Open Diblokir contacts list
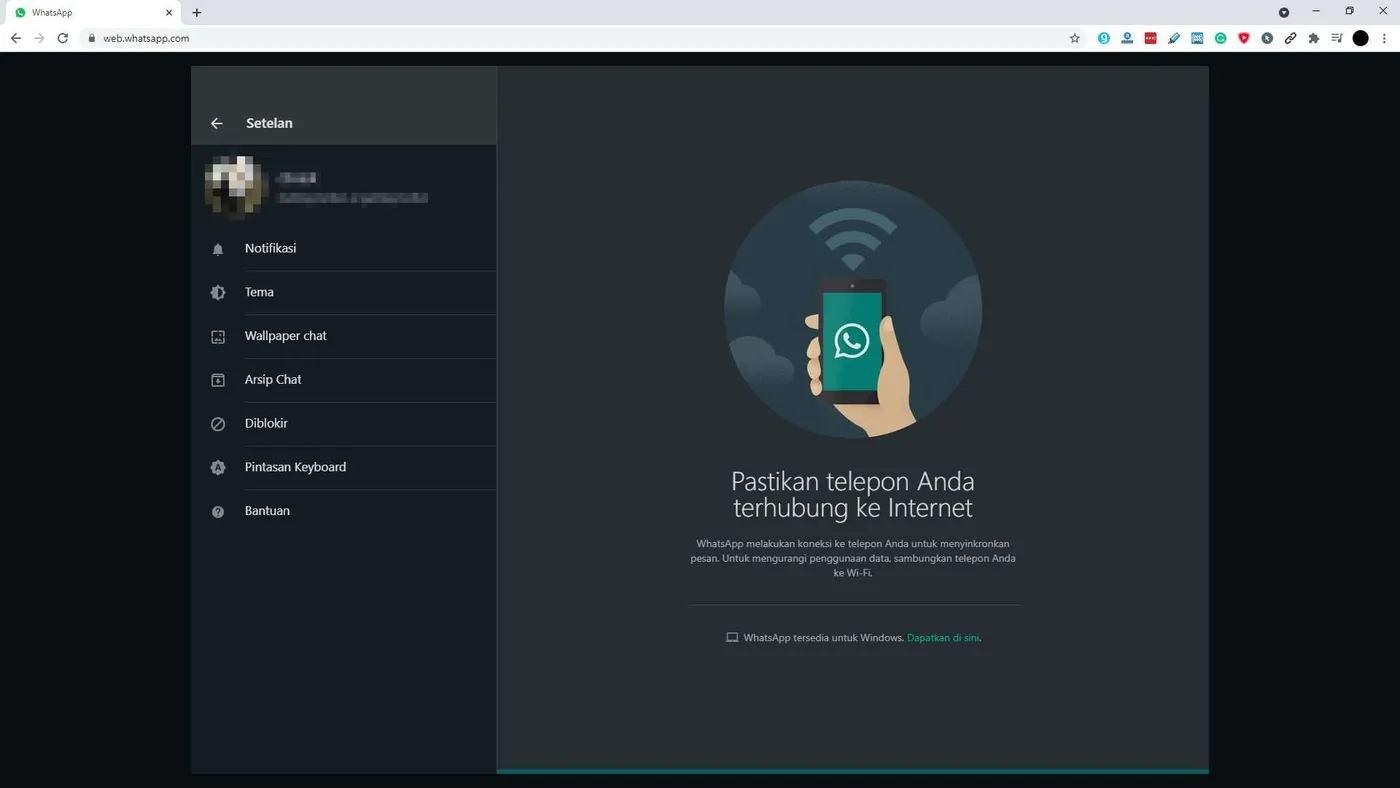 (x=344, y=423)
